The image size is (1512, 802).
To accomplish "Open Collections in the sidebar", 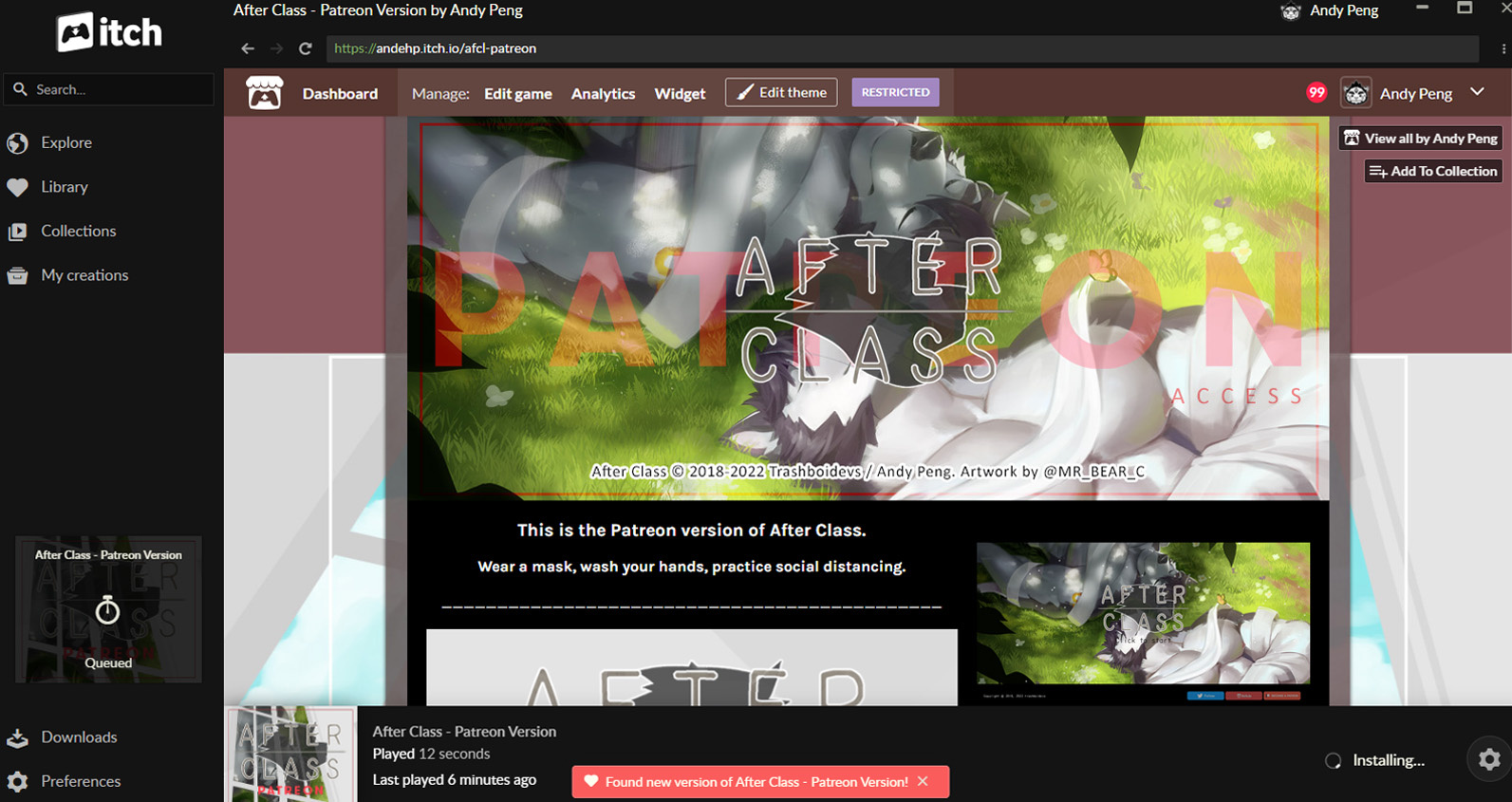I will click(x=78, y=231).
